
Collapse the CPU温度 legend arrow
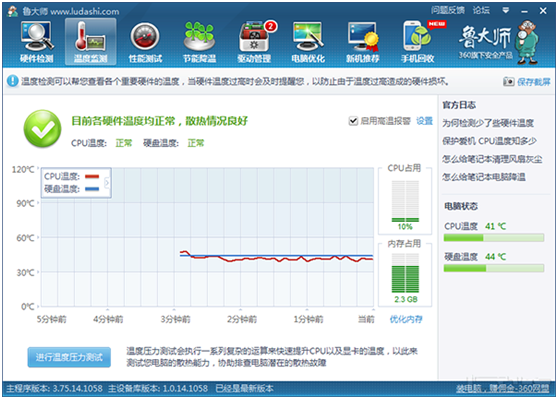coord(106,183)
